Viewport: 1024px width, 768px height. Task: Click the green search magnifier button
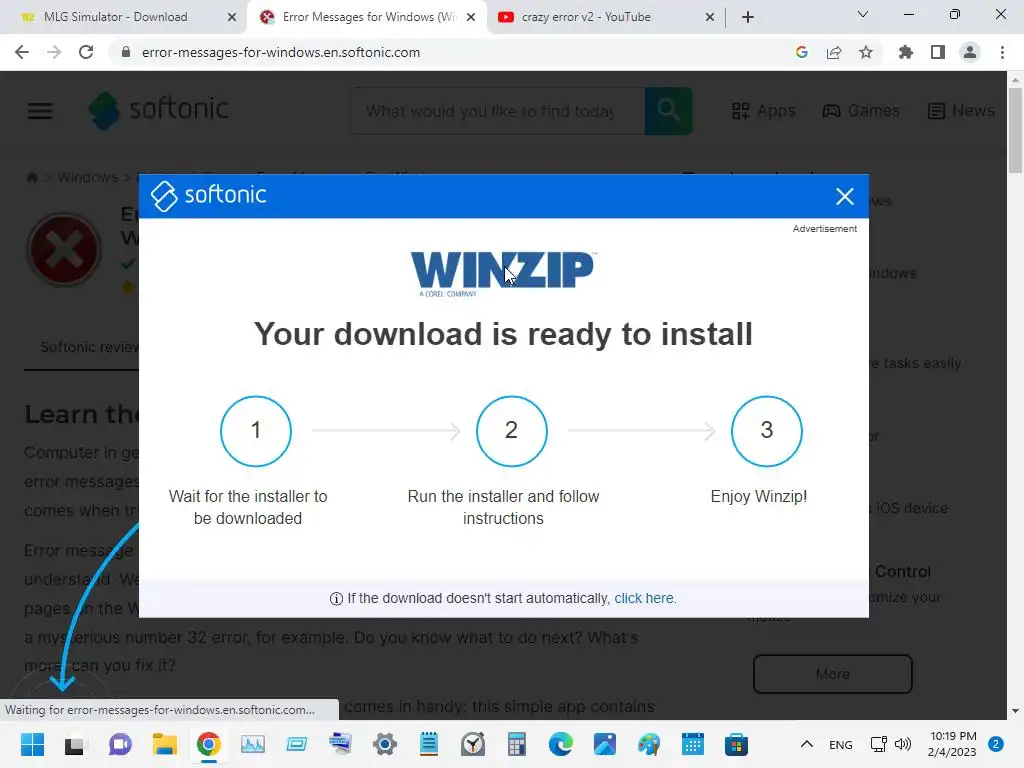pos(668,111)
